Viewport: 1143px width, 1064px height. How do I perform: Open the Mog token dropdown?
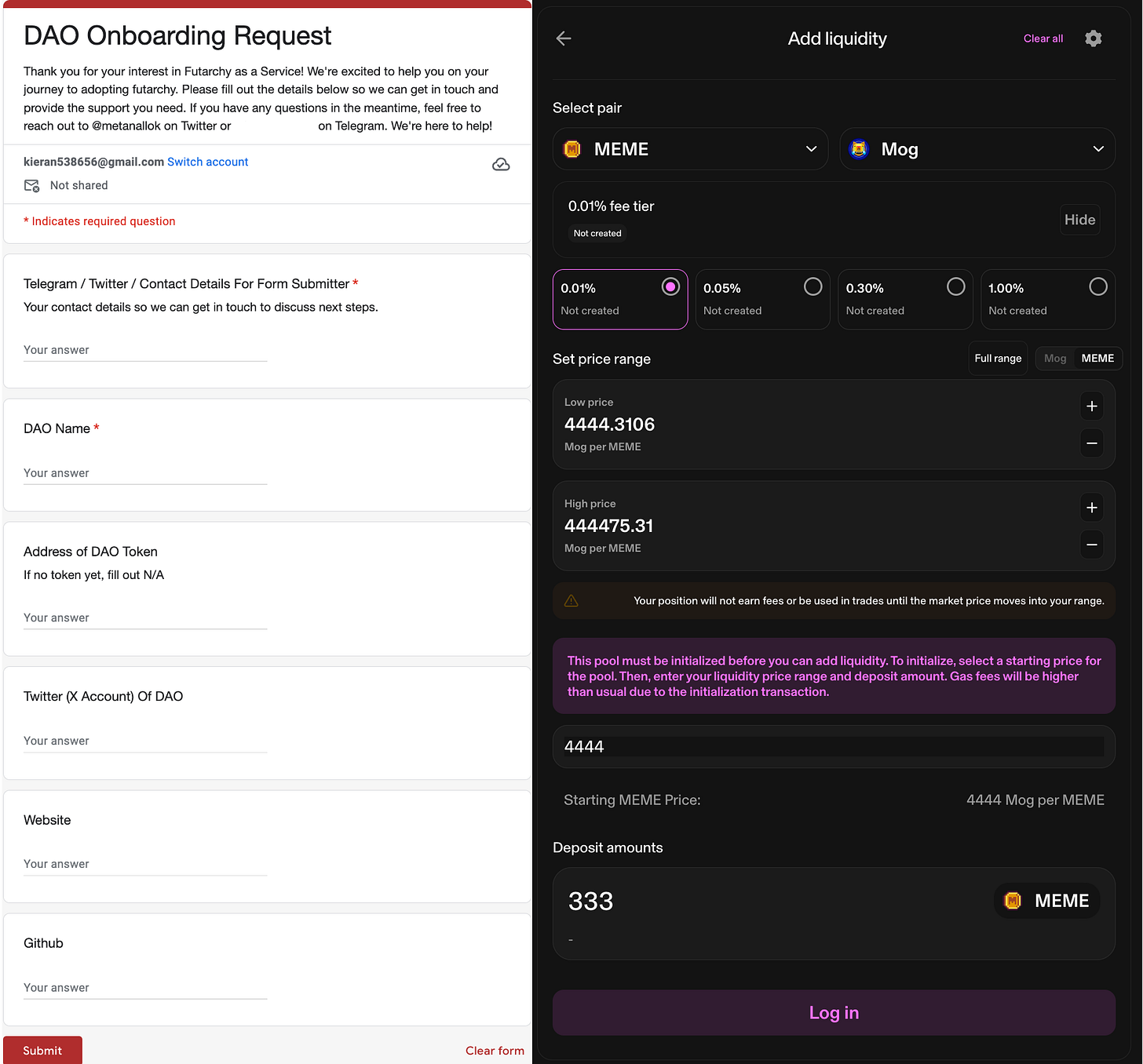click(977, 149)
